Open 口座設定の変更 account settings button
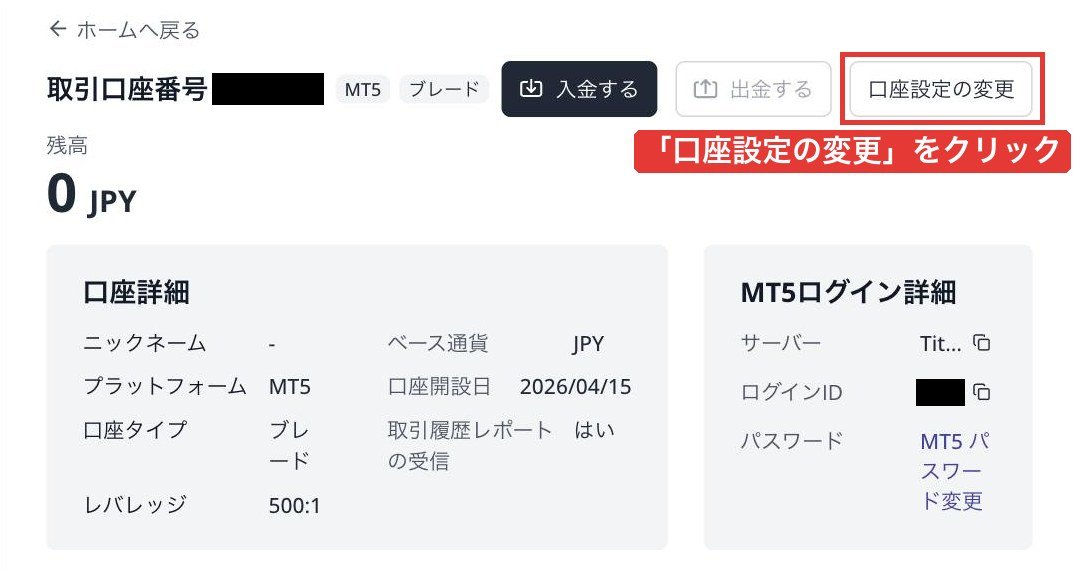 tap(940, 89)
